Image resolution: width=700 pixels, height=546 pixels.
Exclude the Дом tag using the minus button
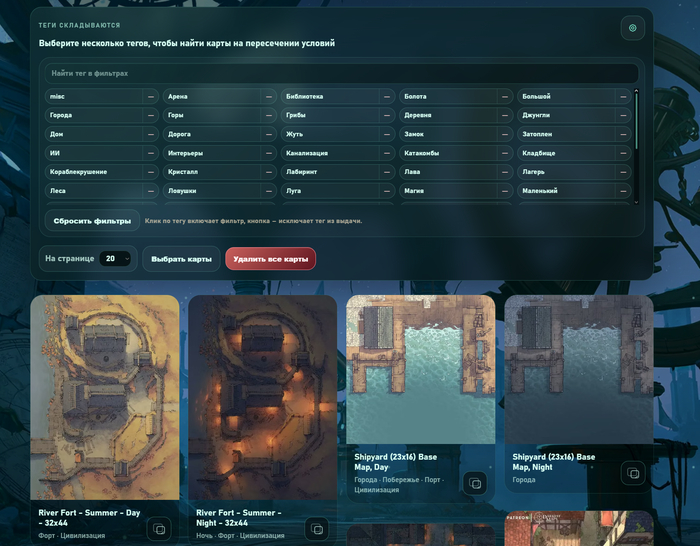coord(151,134)
